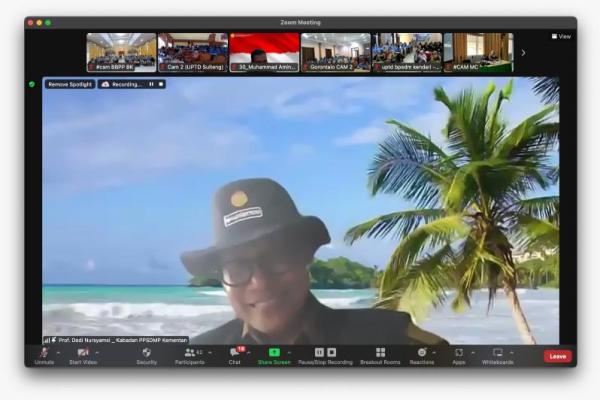Select the Gorontalo CAM 2 thumbnail
The width and height of the screenshot is (600, 400).
336,52
